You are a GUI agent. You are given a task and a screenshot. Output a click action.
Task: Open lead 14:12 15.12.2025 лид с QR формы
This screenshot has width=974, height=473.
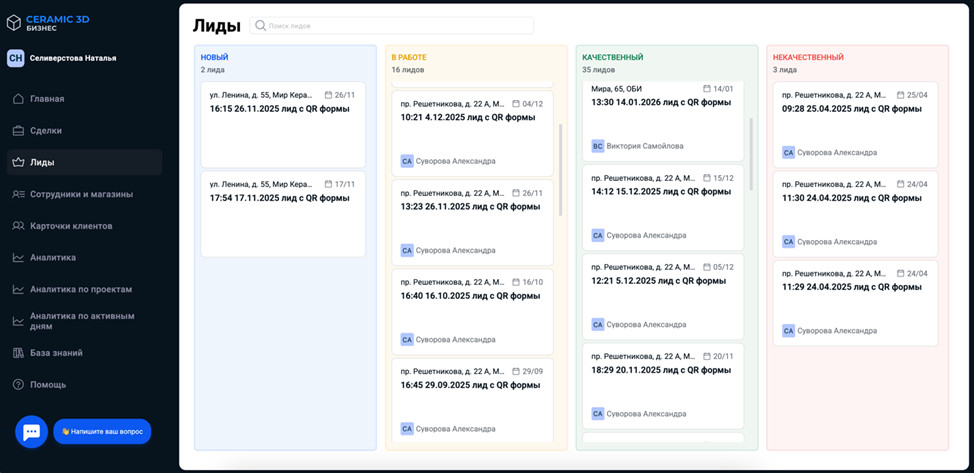coord(663,207)
